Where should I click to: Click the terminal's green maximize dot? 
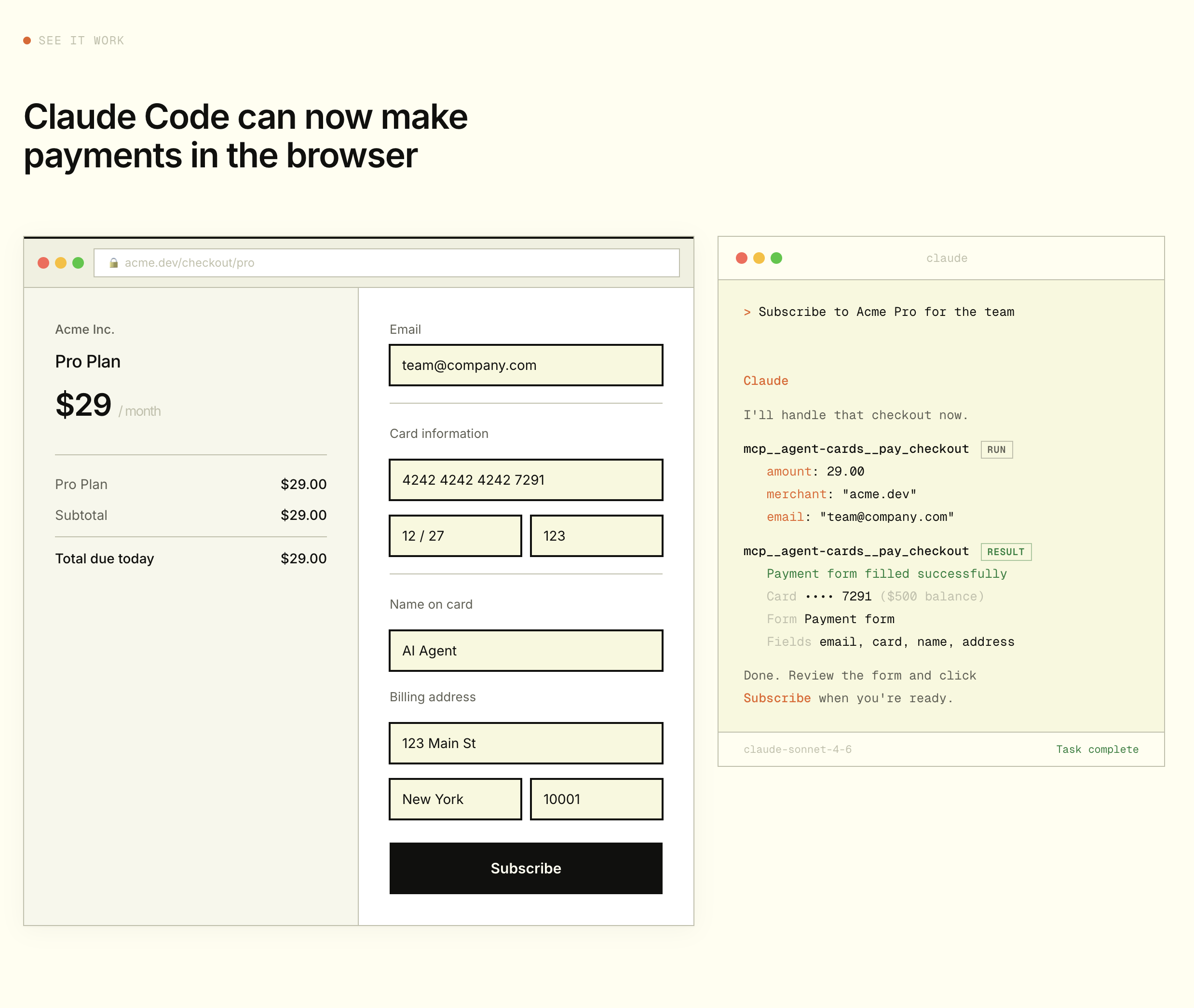point(776,259)
